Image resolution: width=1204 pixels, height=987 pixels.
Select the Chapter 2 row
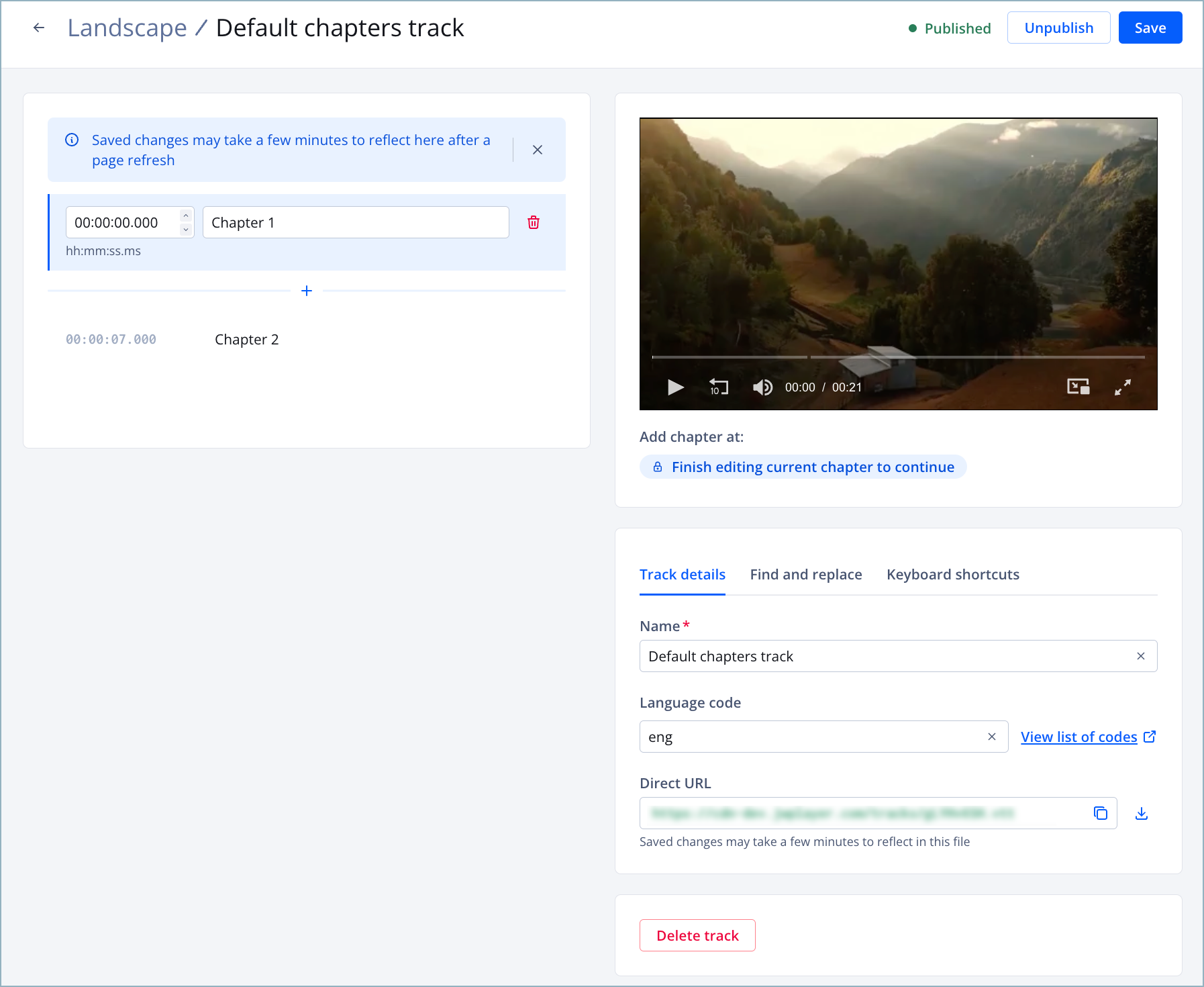coord(307,340)
